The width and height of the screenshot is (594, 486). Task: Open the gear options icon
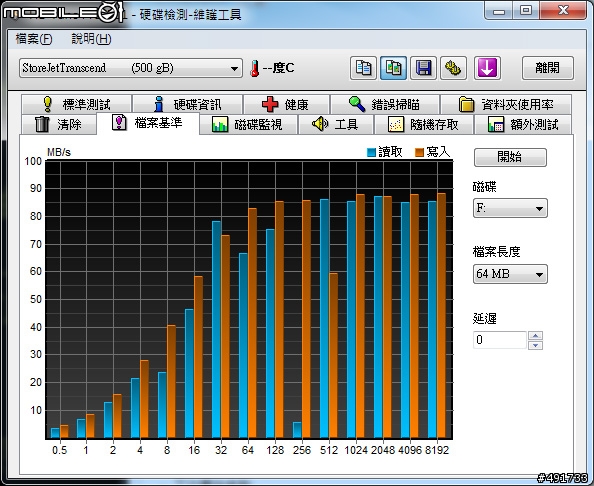tap(453, 68)
